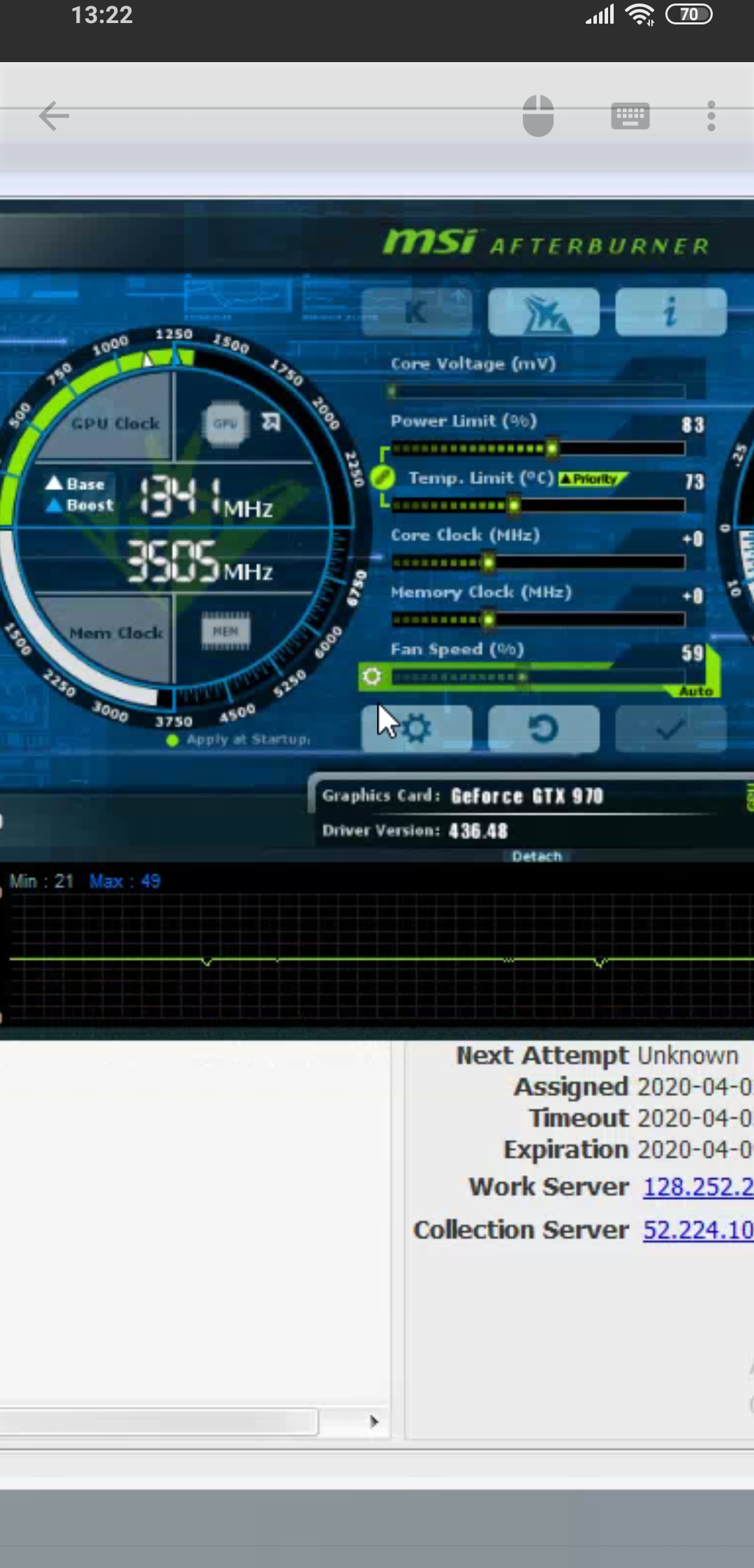The width and height of the screenshot is (754, 1568).
Task: Click the MEM chip icon
Action: click(x=225, y=631)
